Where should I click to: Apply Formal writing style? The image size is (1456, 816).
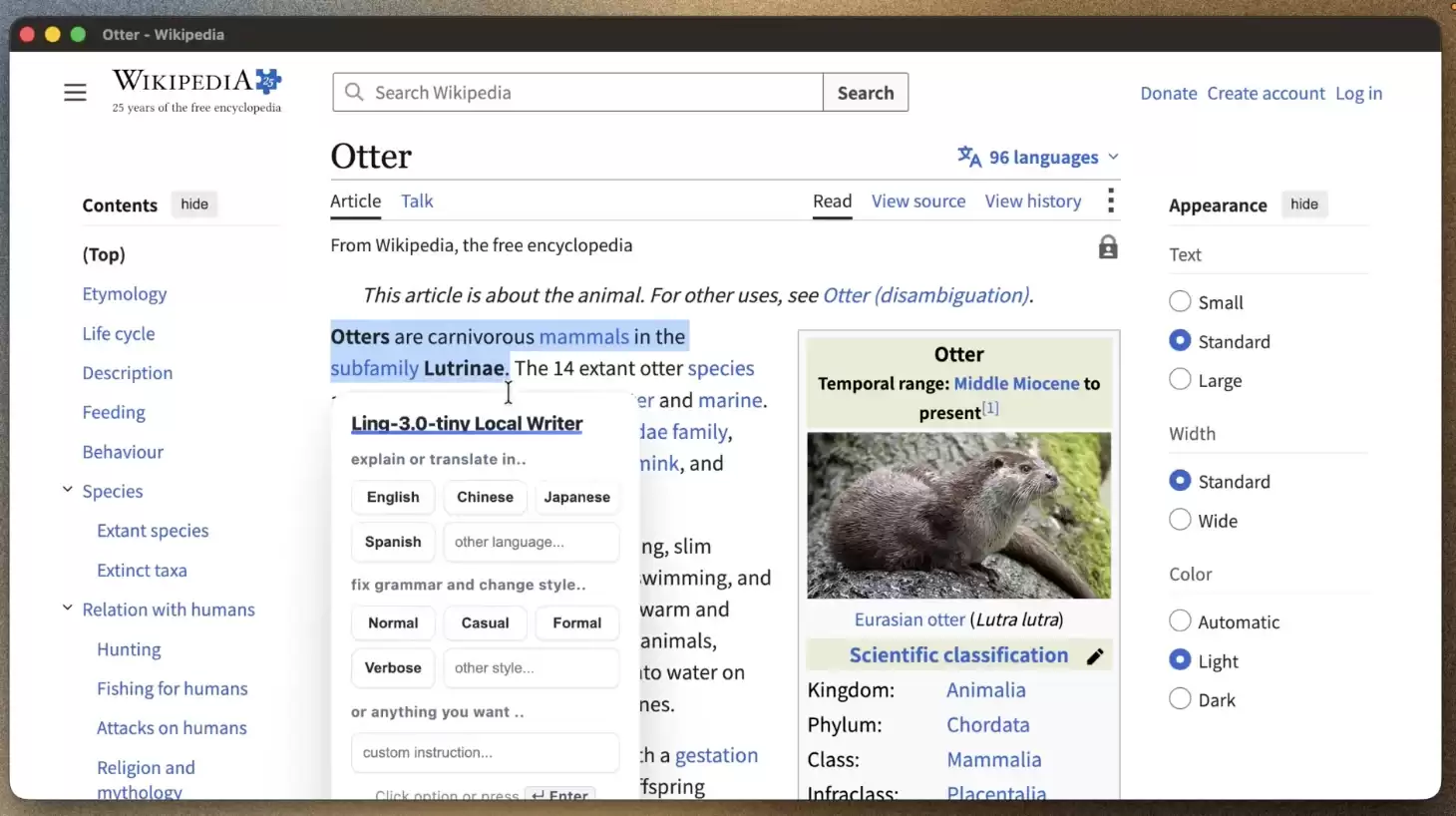577,622
